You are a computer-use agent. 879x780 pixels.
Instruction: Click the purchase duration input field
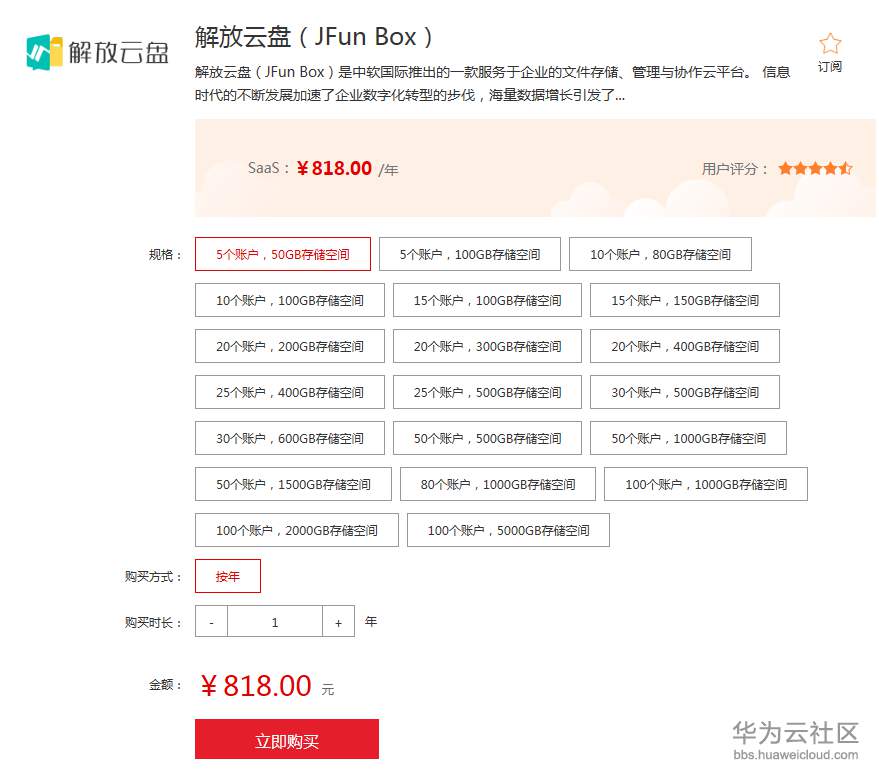(x=274, y=621)
